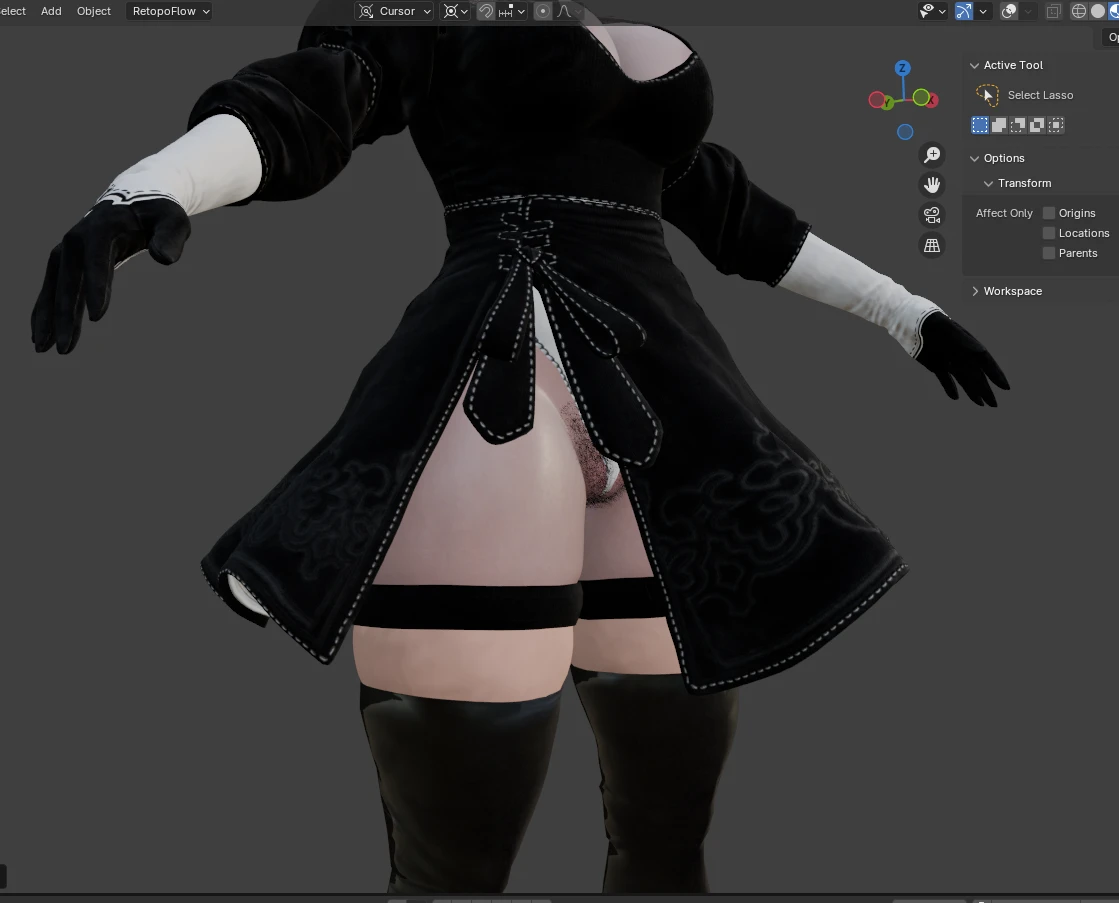The width and height of the screenshot is (1119, 903).
Task: Enable Affect Only Origins checkbox
Action: click(x=1049, y=213)
